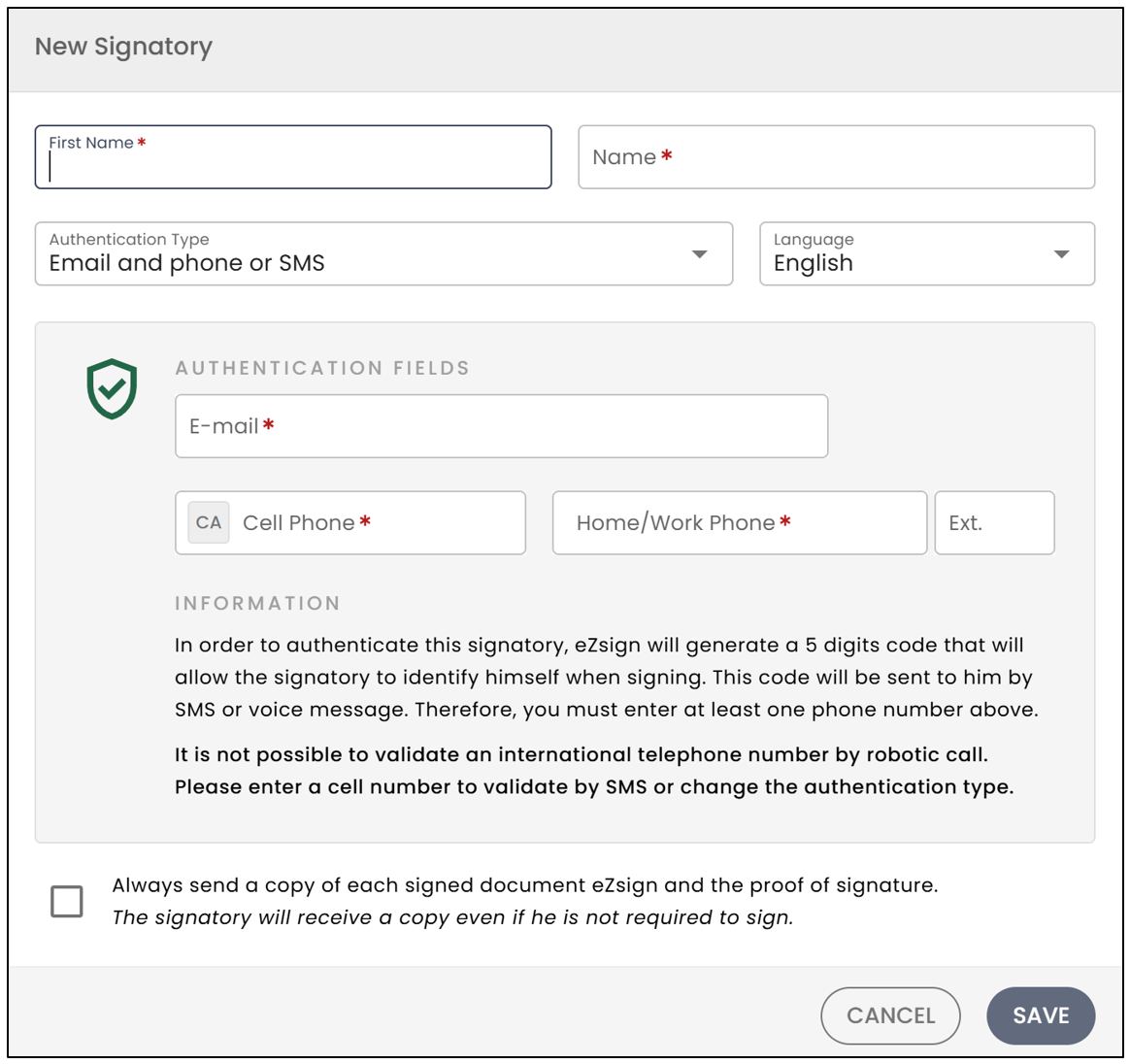Click the Information section heading

(x=257, y=604)
